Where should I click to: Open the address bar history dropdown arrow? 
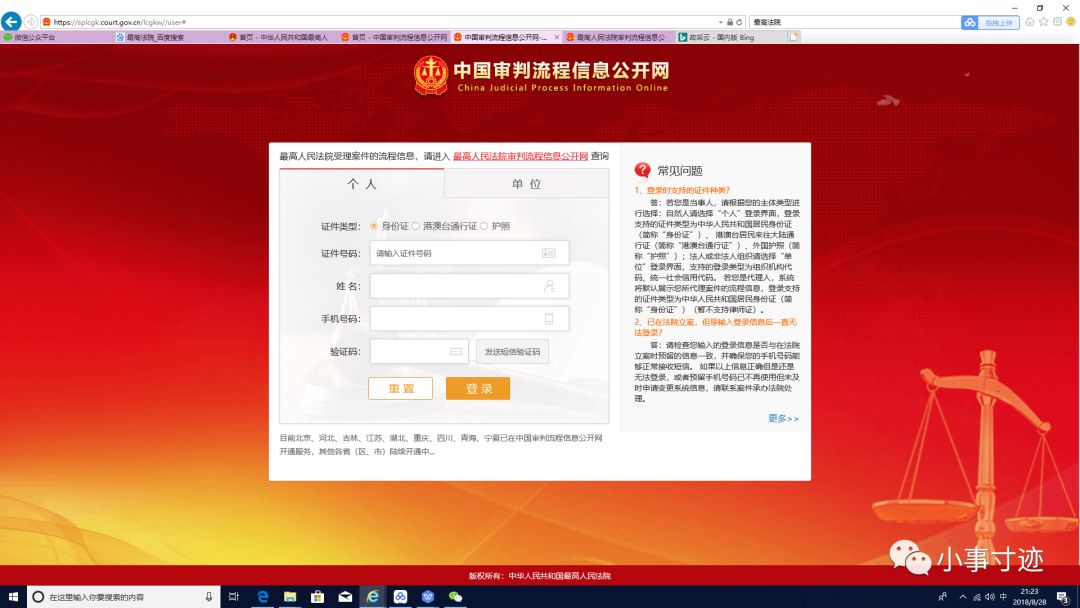click(720, 22)
